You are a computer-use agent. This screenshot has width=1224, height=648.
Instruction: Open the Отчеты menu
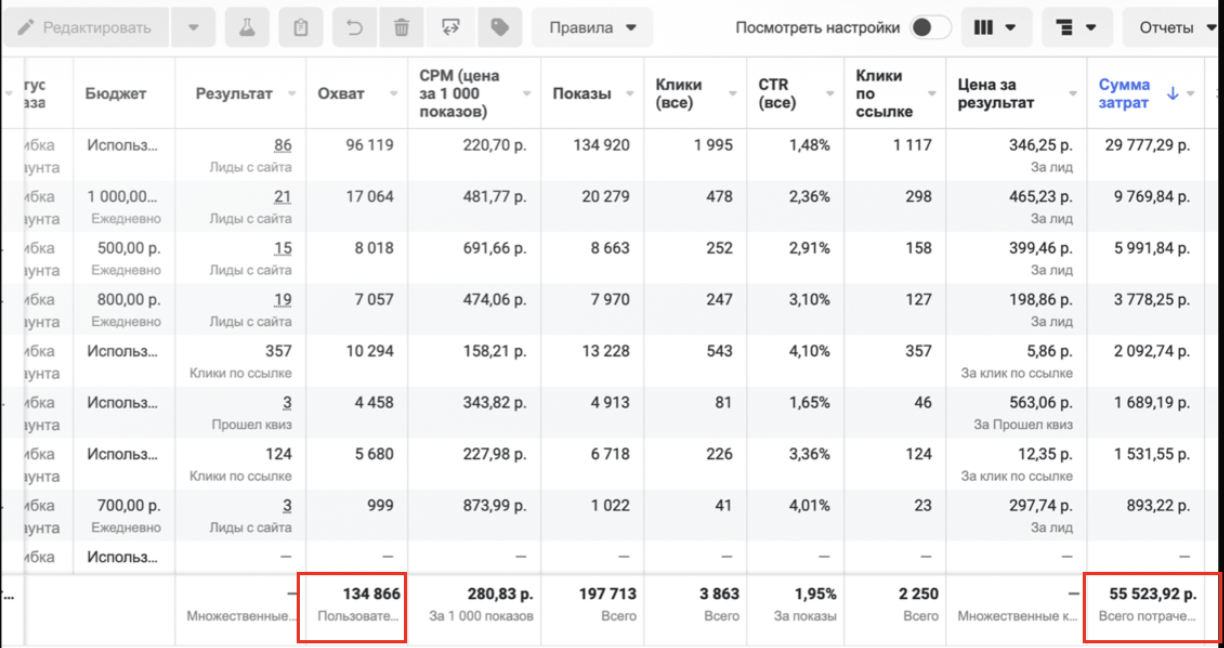tap(1172, 28)
